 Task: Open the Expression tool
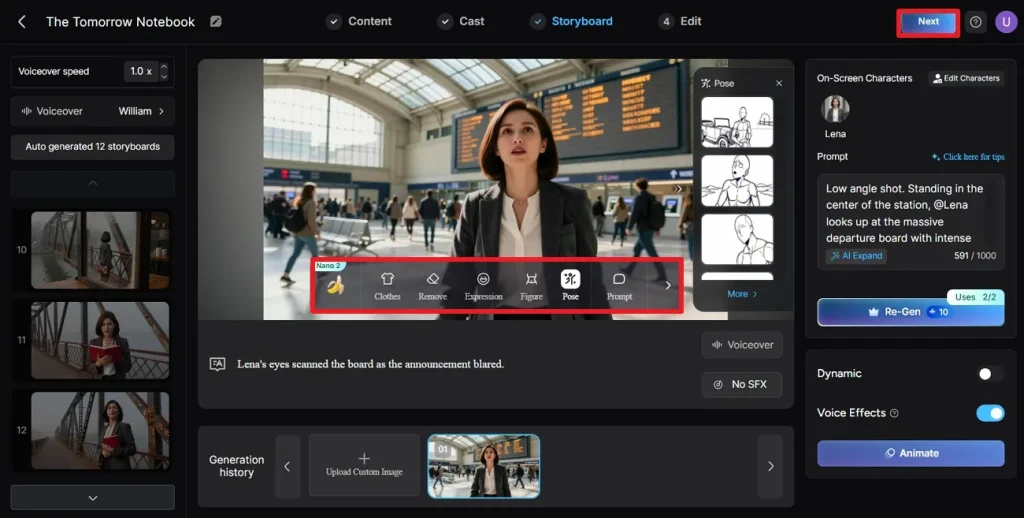[x=483, y=285]
